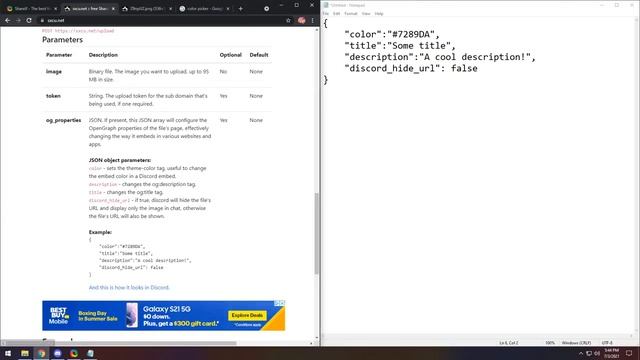
Task: Click the browser address bar URL
Action: point(56,20)
